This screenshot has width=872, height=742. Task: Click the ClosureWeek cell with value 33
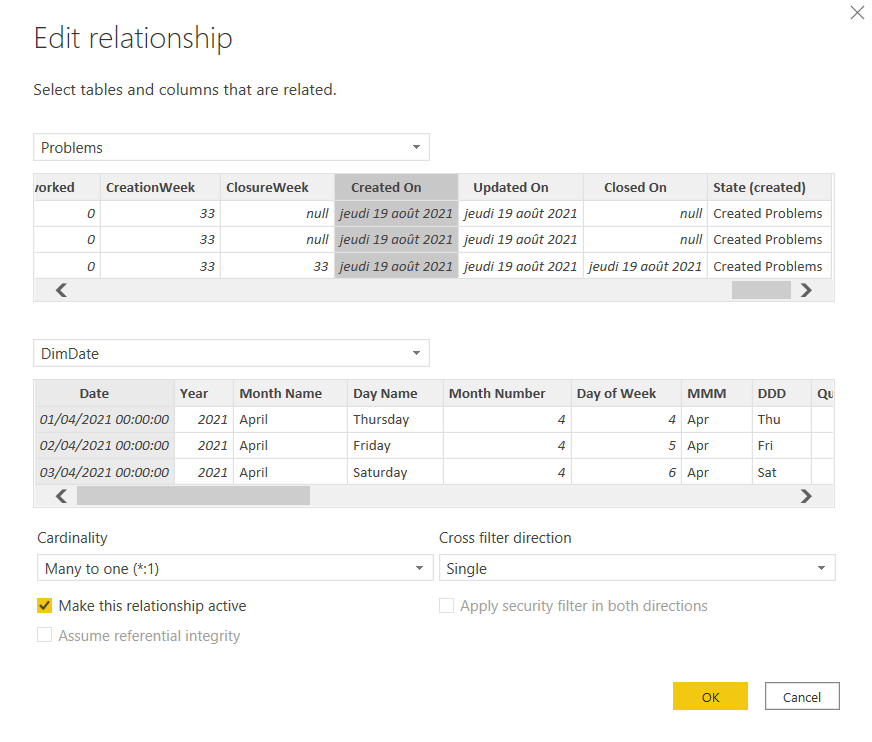pos(278,266)
